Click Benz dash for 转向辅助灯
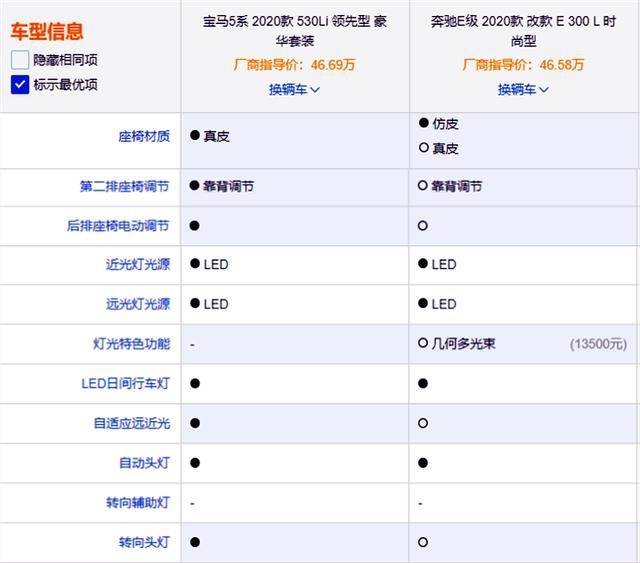The height and width of the screenshot is (563, 640). [420, 504]
